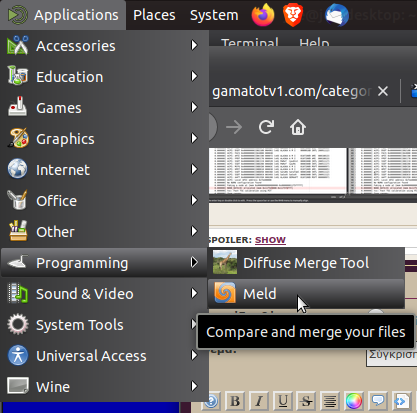The image size is (417, 413).
Task: Open Diffuse Merge Tool entry
Action: 306,263
